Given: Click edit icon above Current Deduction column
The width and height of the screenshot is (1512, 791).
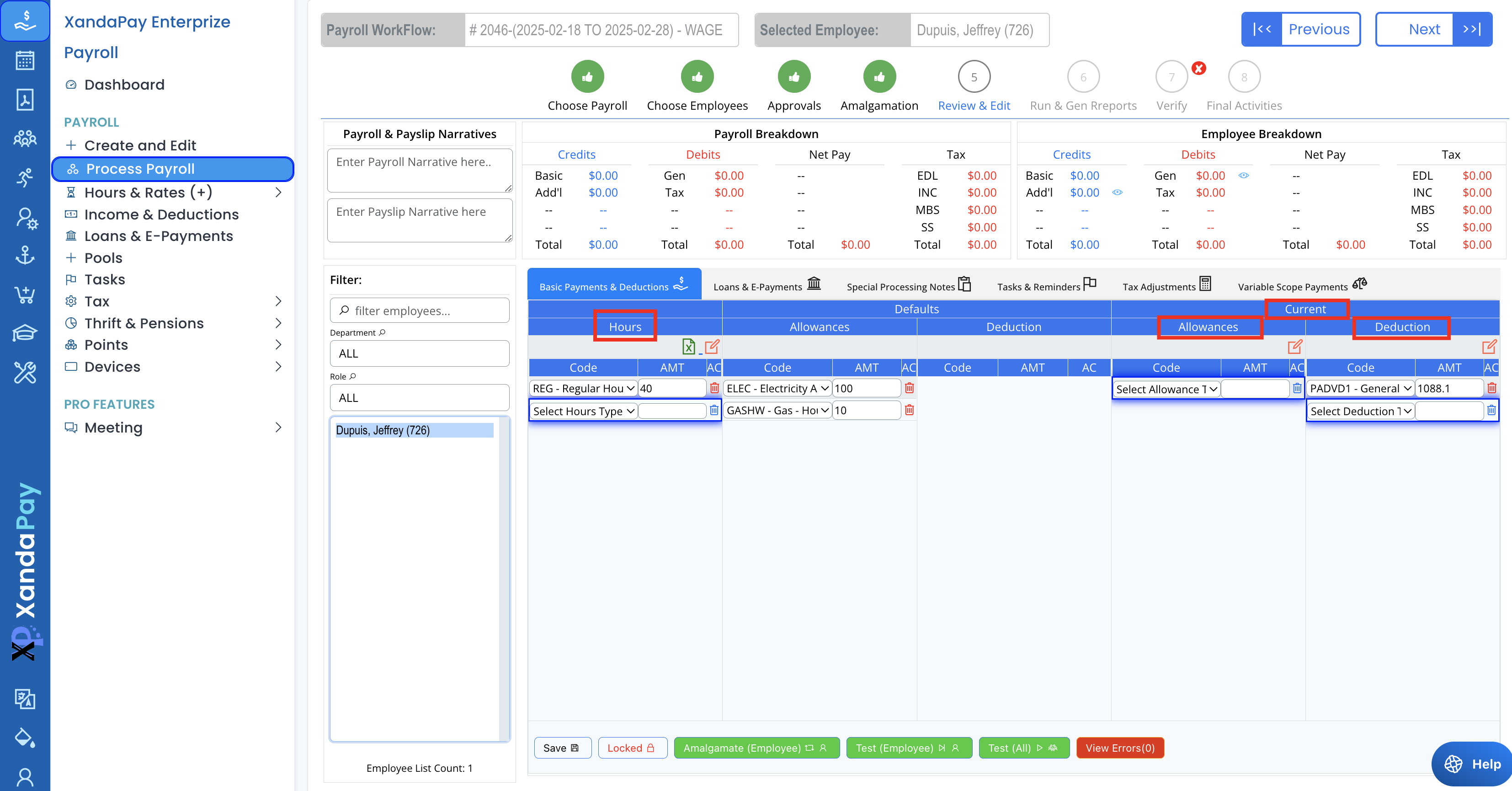Looking at the screenshot, I should coord(1489,347).
